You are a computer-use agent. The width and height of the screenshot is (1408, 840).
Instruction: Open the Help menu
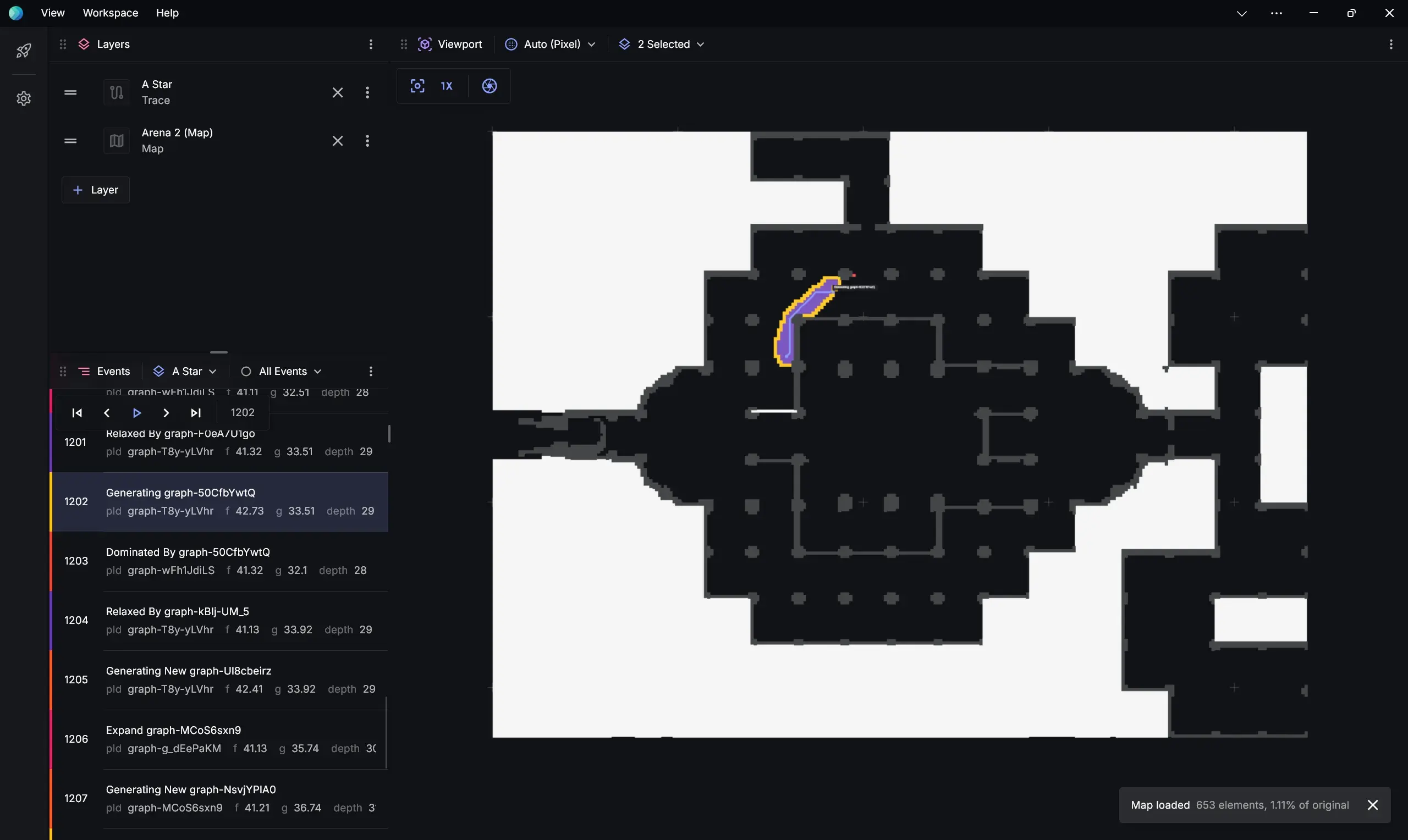click(168, 13)
